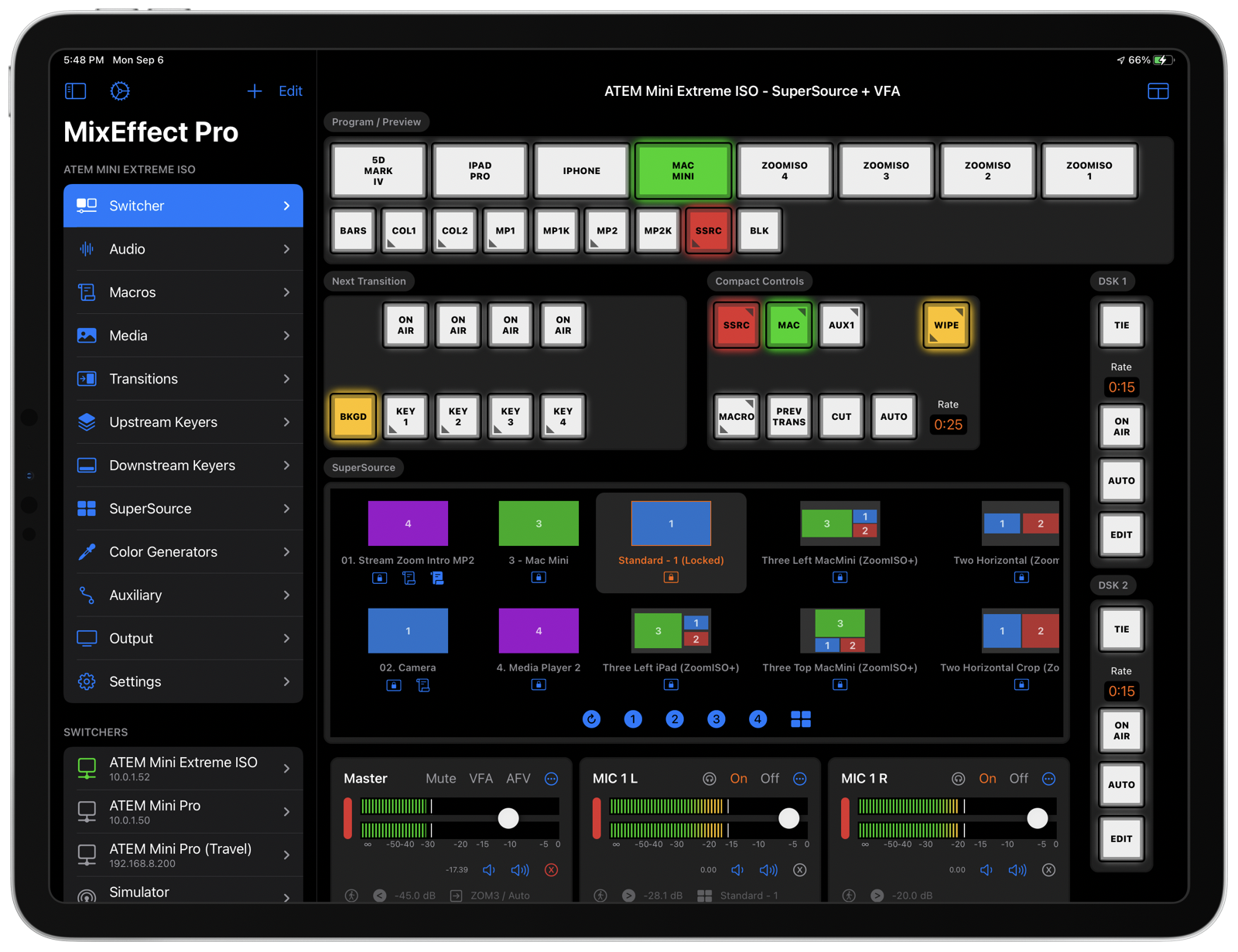The image size is (1238, 952).
Task: Click the Edit link in sidebar header
Action: pos(290,91)
